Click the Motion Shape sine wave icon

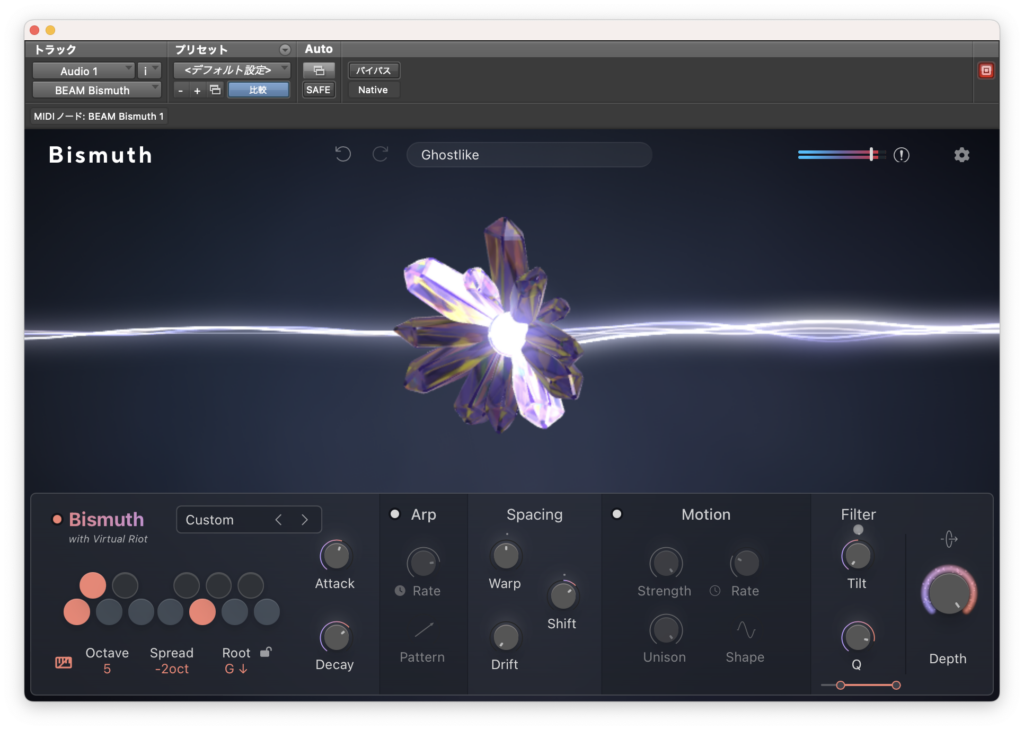click(x=746, y=630)
